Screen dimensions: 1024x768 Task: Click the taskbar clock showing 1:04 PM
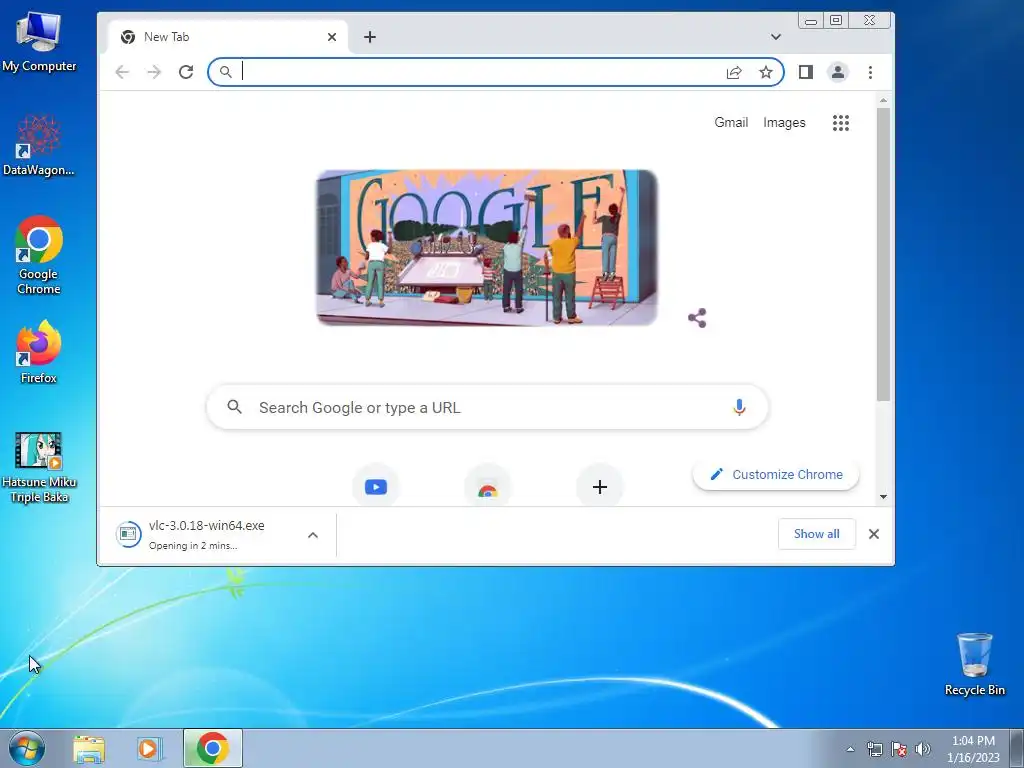(x=973, y=749)
